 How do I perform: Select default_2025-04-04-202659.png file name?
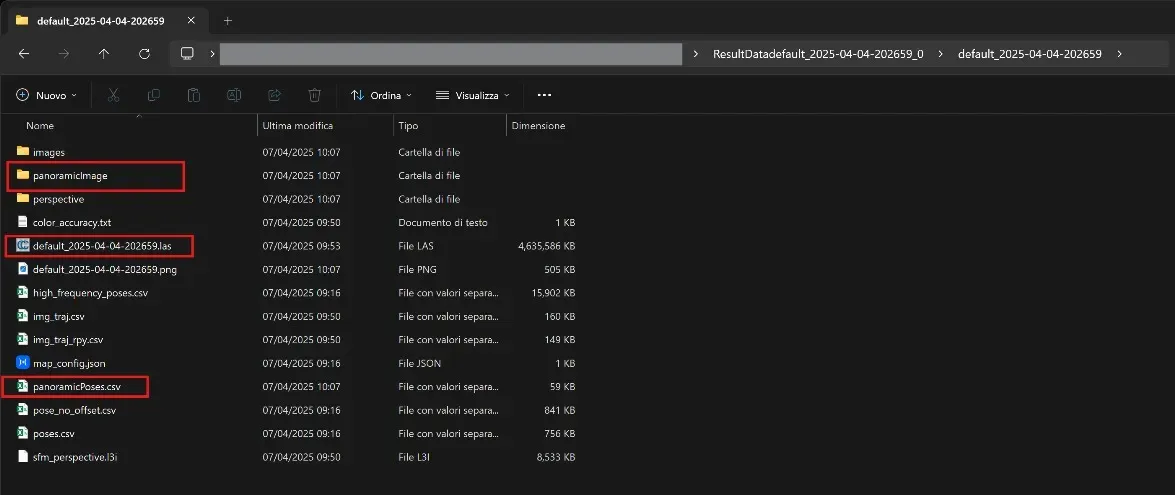tap(105, 269)
